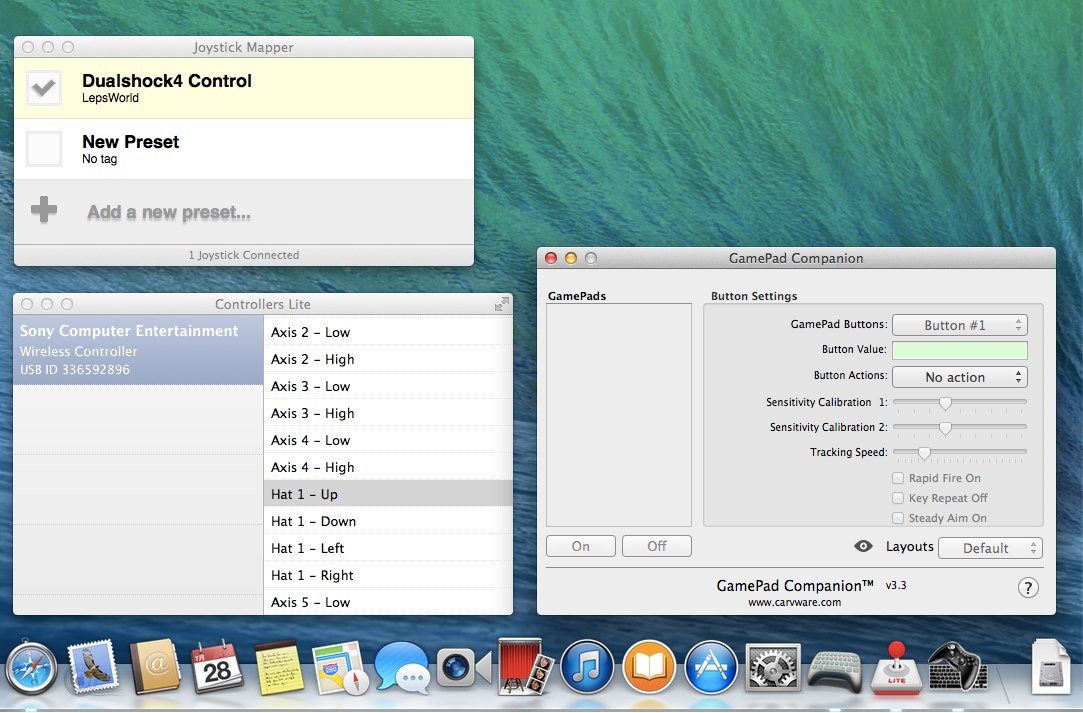Close the GamePad Companion window
This screenshot has height=713, width=1083.
pyautogui.click(x=551, y=258)
